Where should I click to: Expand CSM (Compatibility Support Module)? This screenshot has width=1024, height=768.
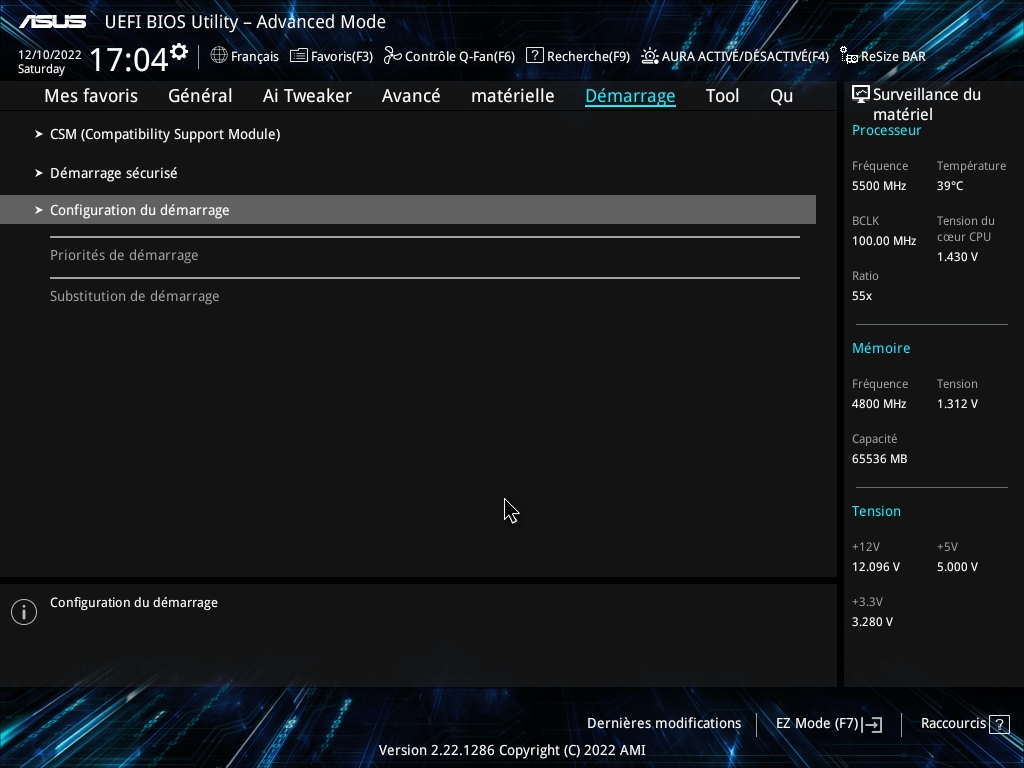165,134
